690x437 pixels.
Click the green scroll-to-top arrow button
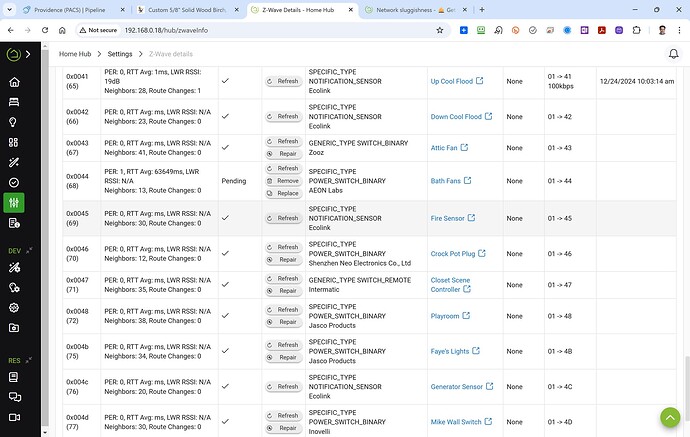tap(670, 417)
